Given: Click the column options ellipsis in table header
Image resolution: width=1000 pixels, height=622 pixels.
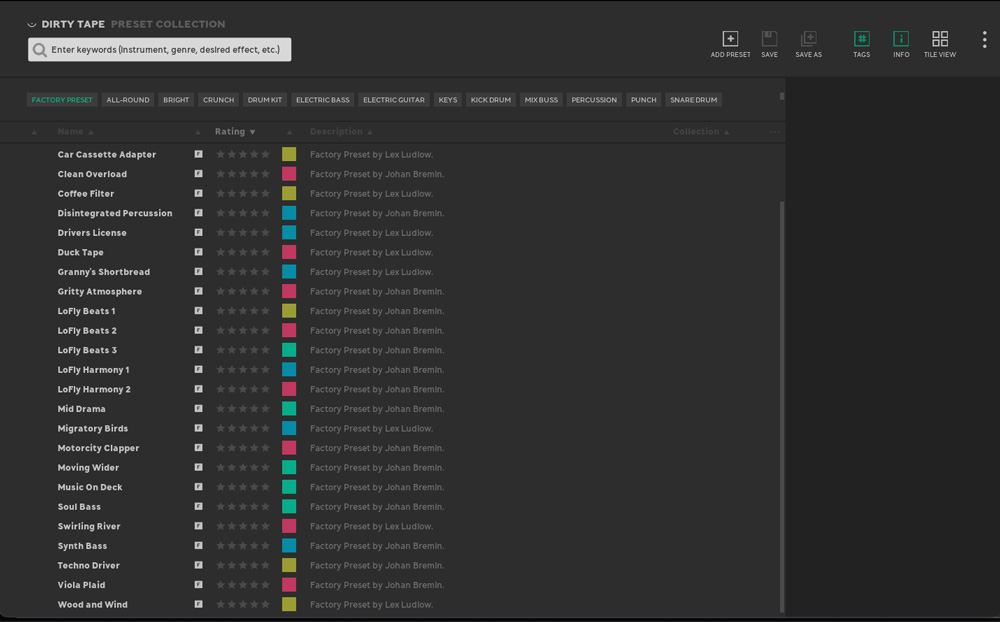Looking at the screenshot, I should (x=775, y=132).
